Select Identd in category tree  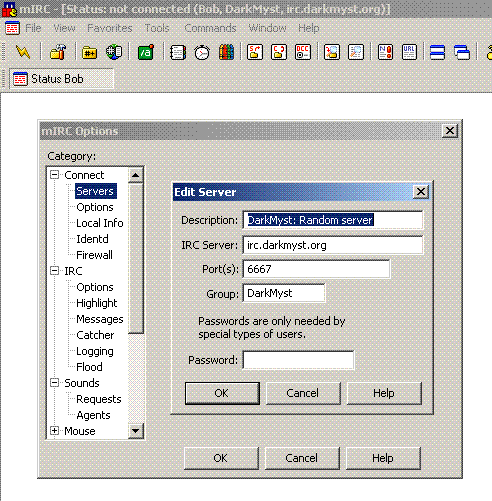pos(92,239)
